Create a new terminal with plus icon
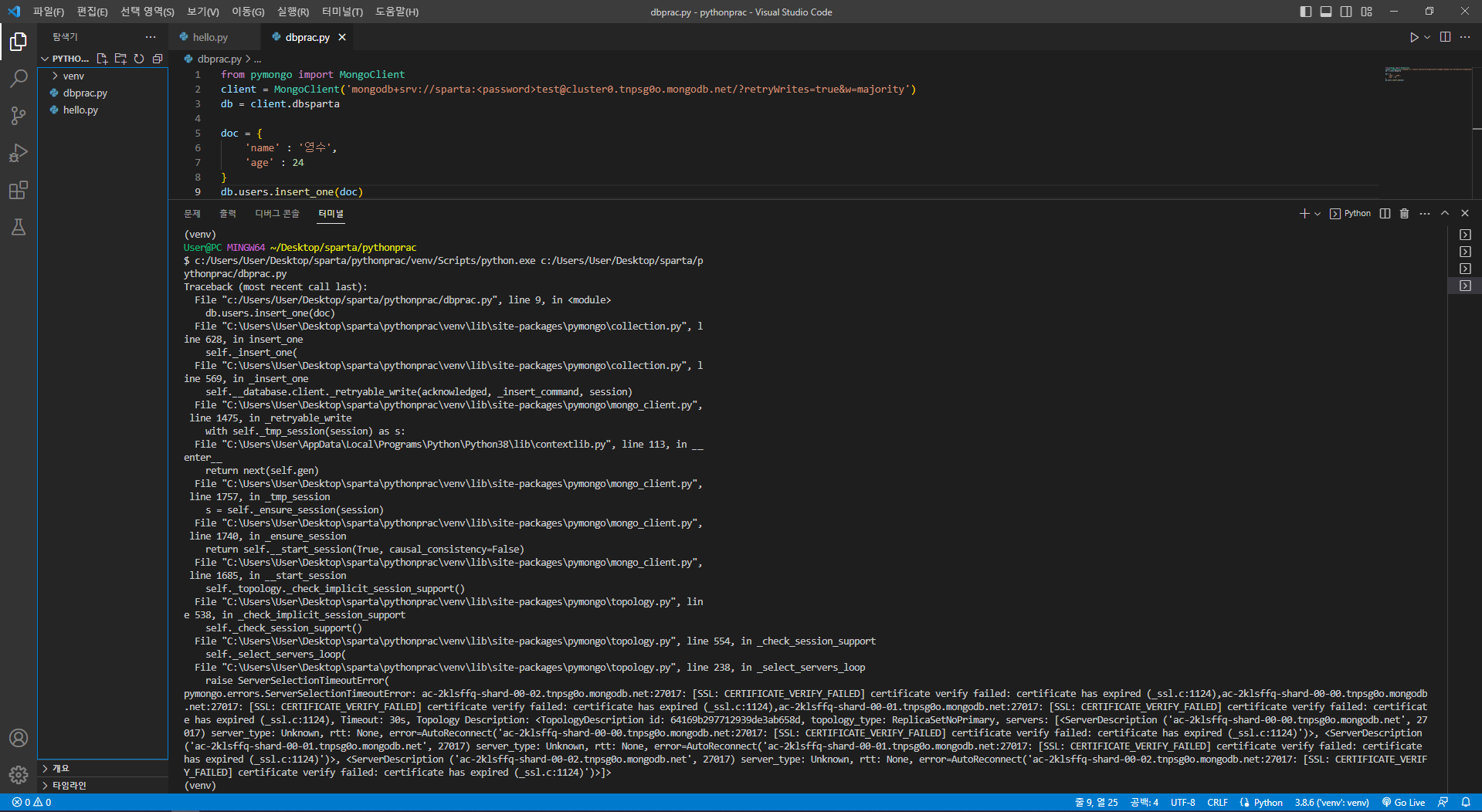 coord(1304,214)
